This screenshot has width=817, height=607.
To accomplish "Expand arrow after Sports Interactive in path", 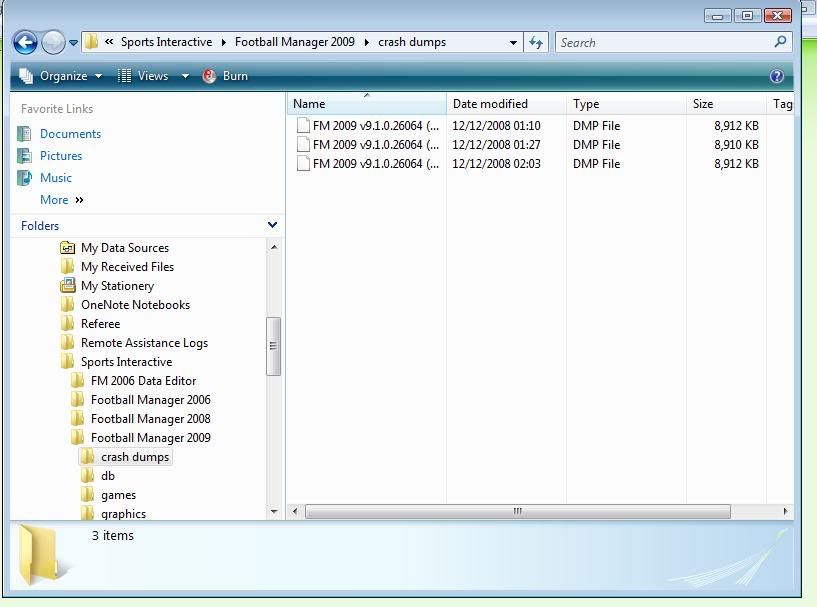I will pyautogui.click(x=224, y=42).
